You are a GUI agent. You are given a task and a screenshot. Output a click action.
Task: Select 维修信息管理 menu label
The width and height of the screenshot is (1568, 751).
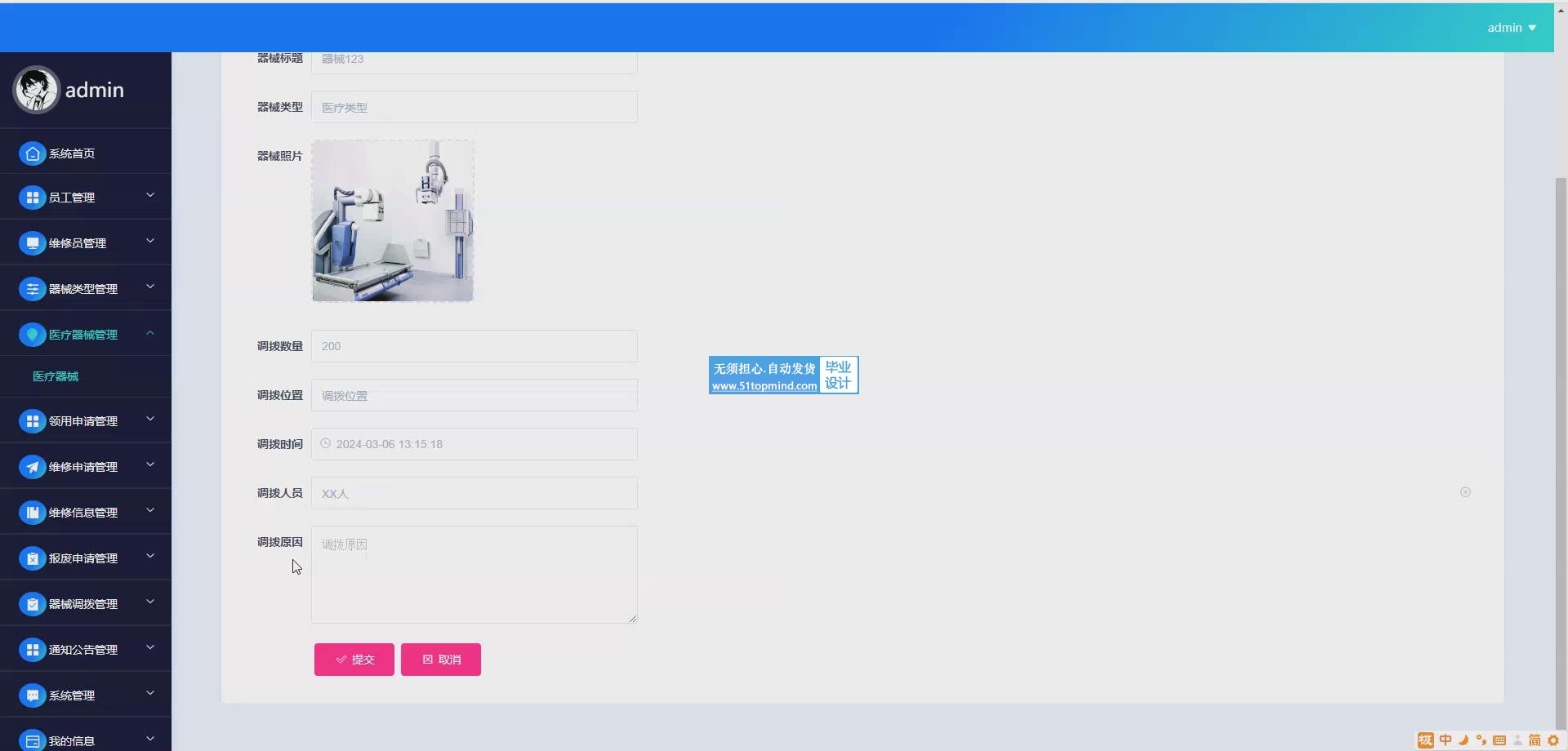tap(83, 513)
